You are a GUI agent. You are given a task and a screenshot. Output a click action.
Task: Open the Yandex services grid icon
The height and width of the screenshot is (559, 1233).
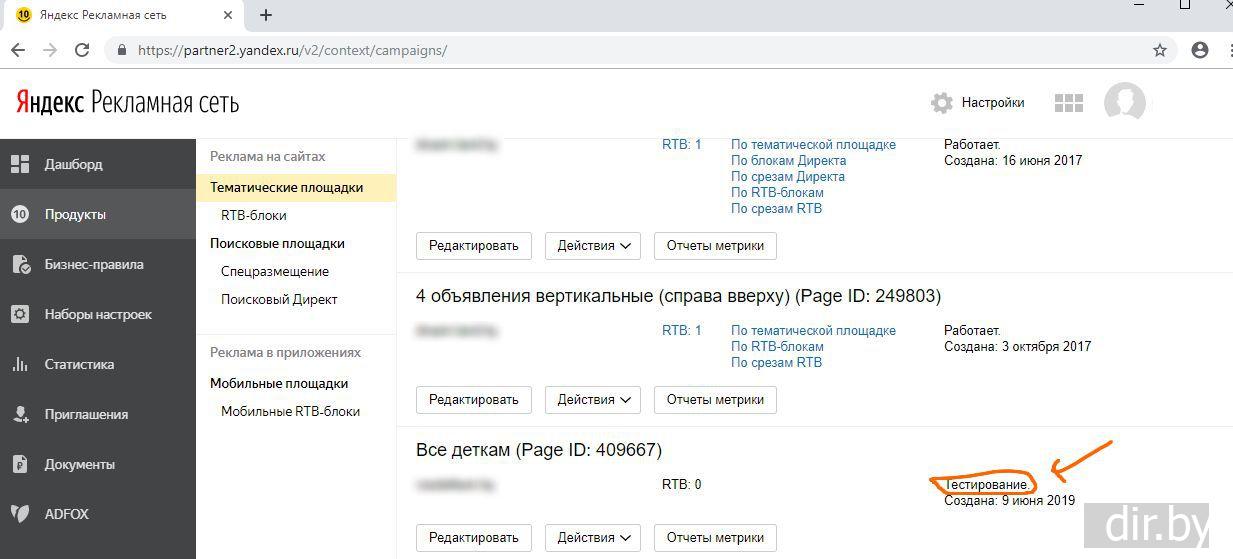tap(1069, 103)
